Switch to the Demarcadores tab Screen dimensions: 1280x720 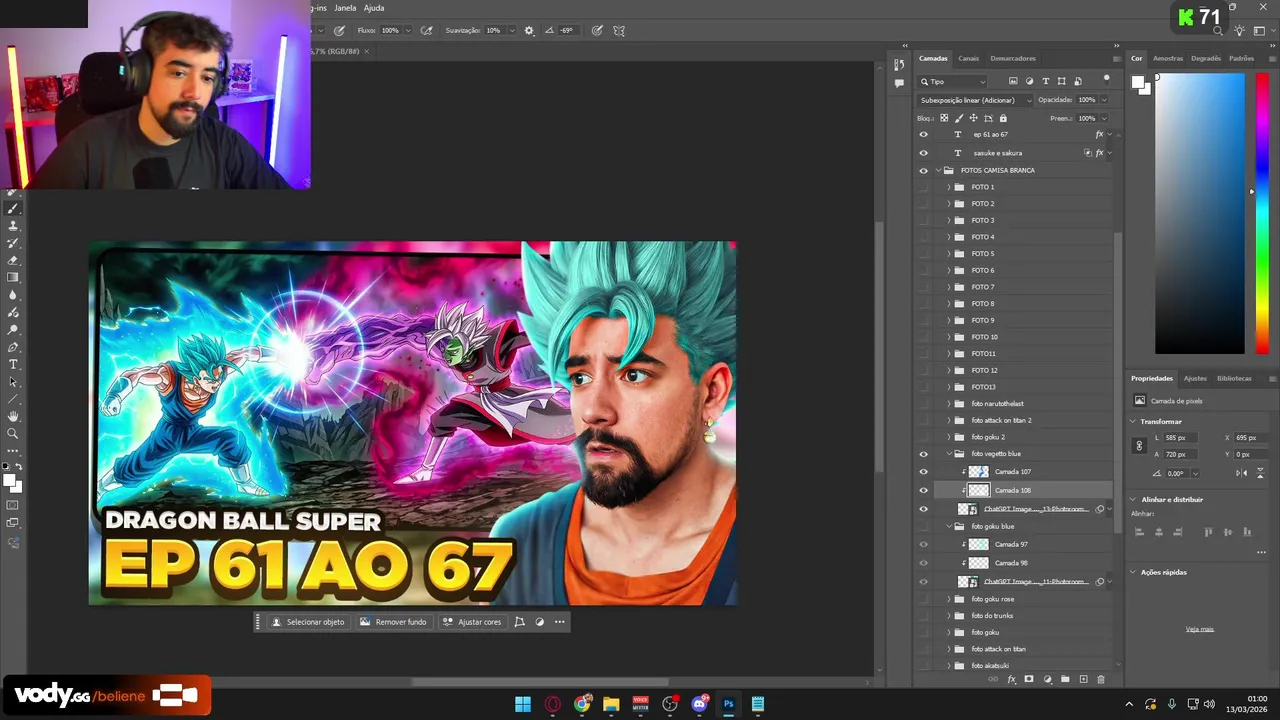(1013, 58)
